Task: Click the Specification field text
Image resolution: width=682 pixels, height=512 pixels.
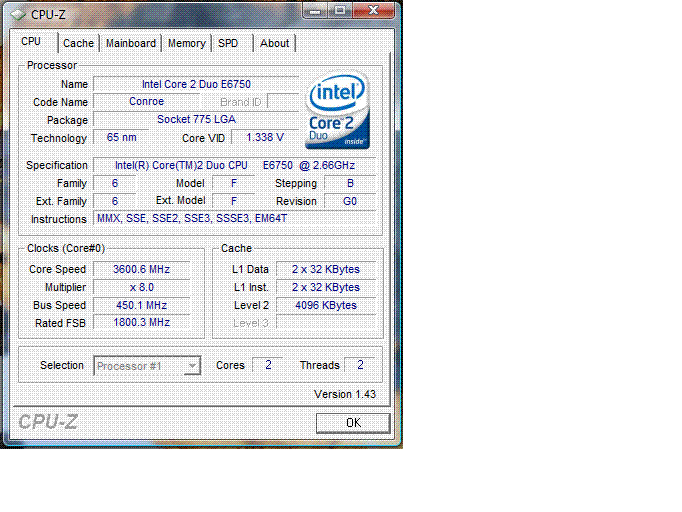Action: [234, 165]
